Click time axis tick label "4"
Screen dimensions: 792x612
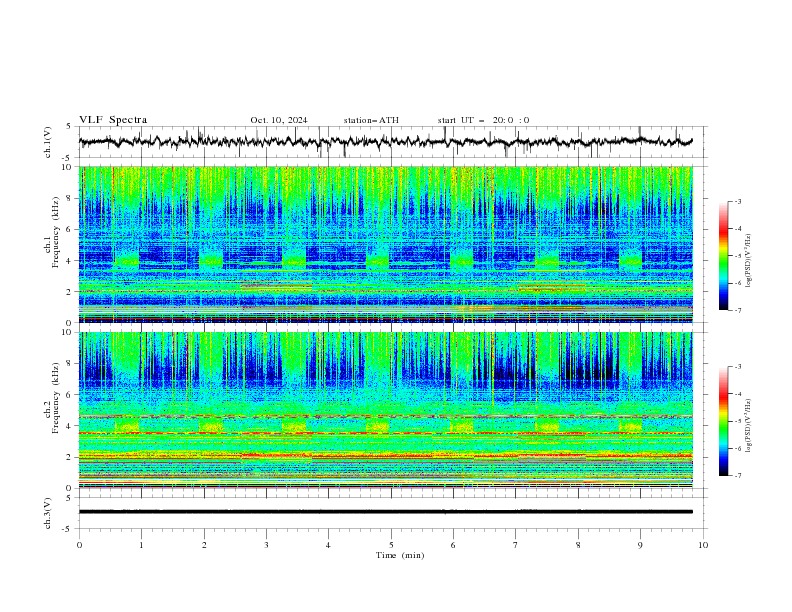[328, 545]
